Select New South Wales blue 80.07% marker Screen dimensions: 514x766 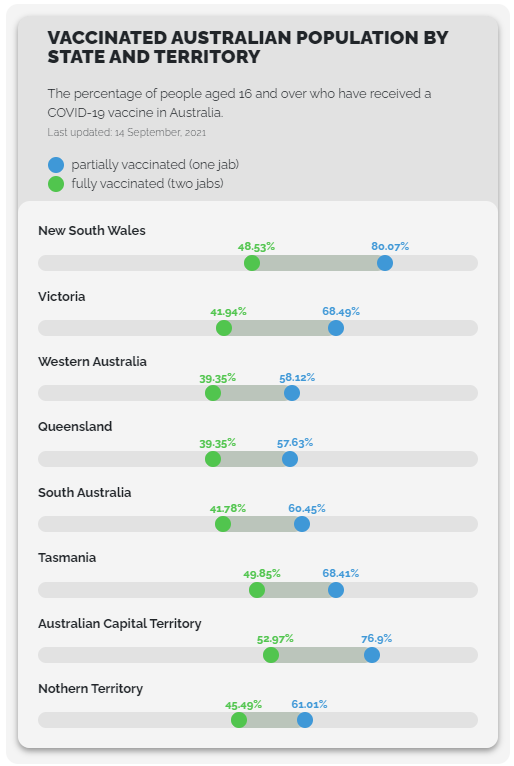[x=385, y=263]
